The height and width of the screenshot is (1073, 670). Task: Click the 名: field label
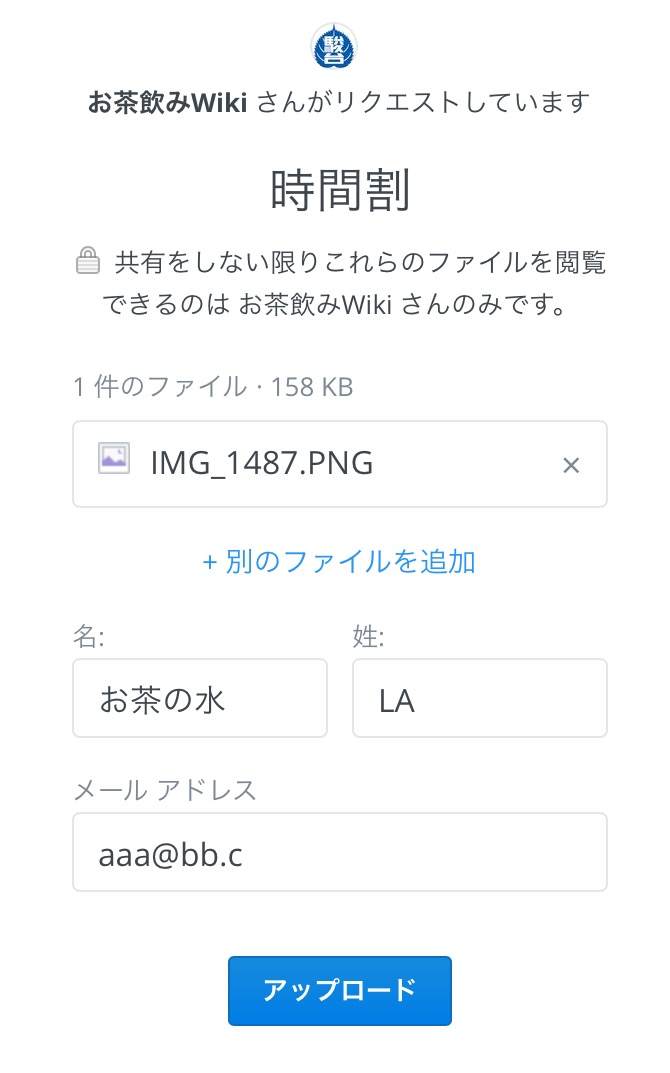tap(89, 636)
